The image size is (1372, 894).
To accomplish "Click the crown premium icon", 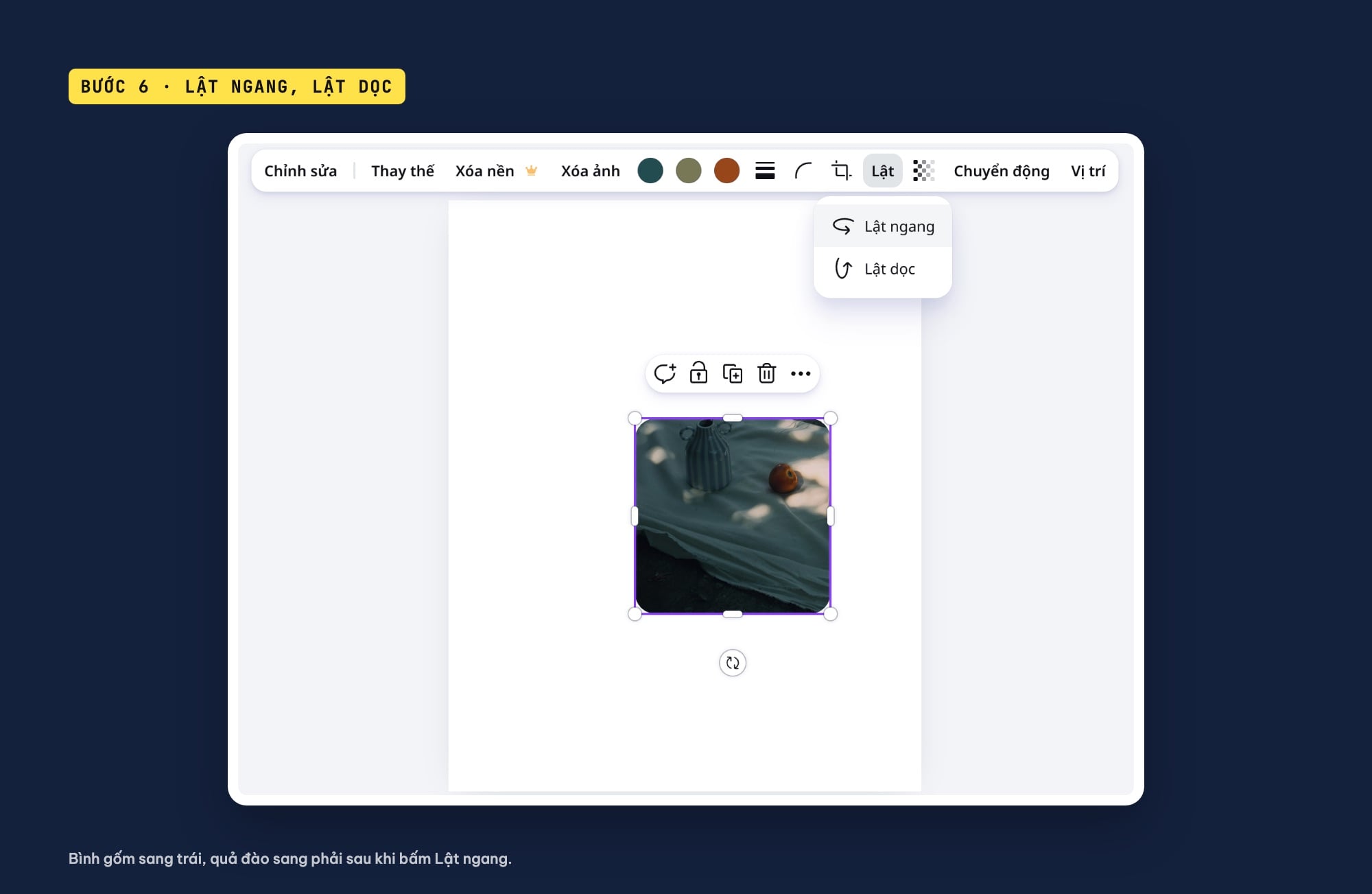I will click(531, 171).
